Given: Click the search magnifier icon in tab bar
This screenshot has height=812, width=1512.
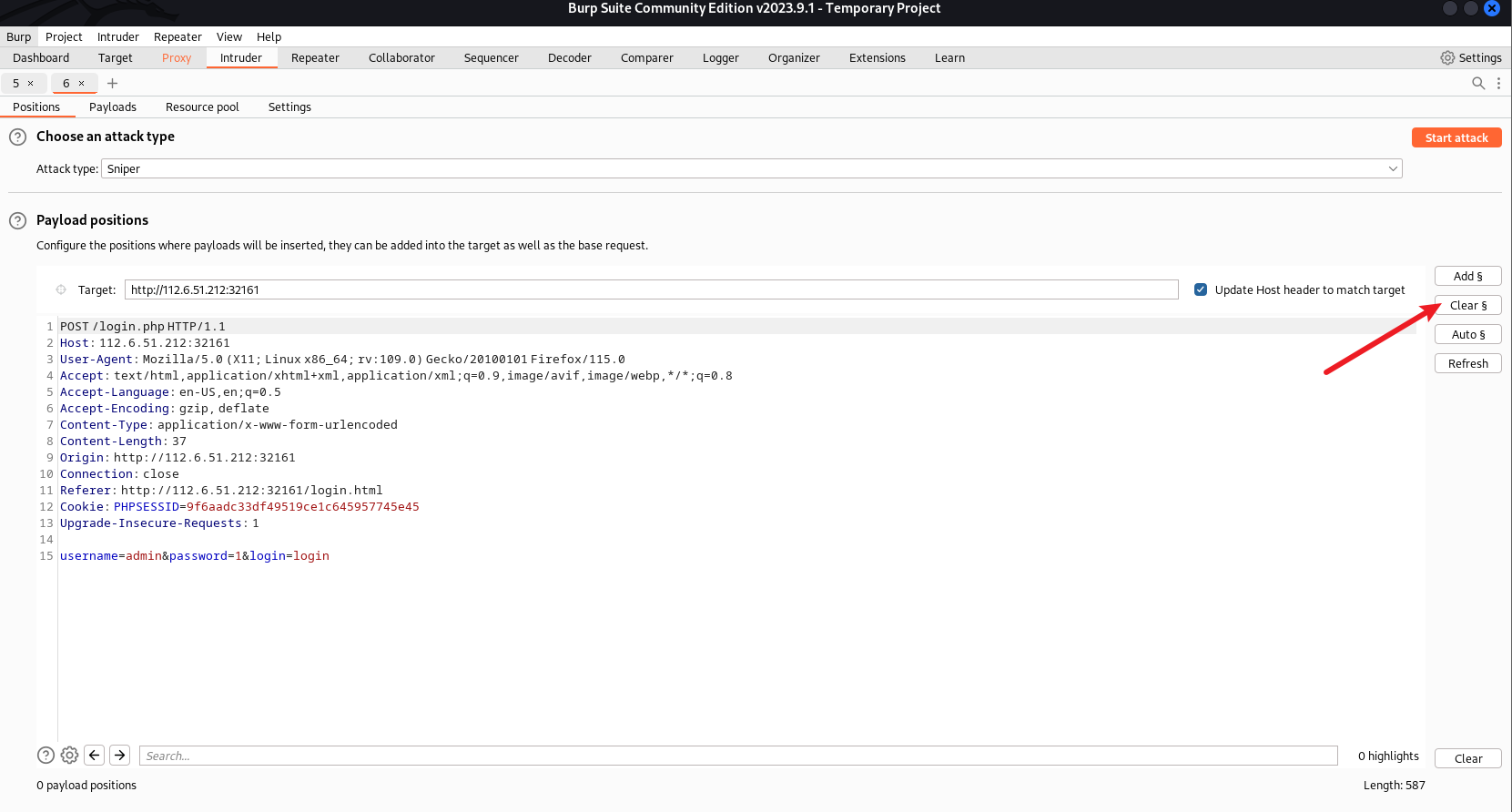Looking at the screenshot, I should 1478,83.
